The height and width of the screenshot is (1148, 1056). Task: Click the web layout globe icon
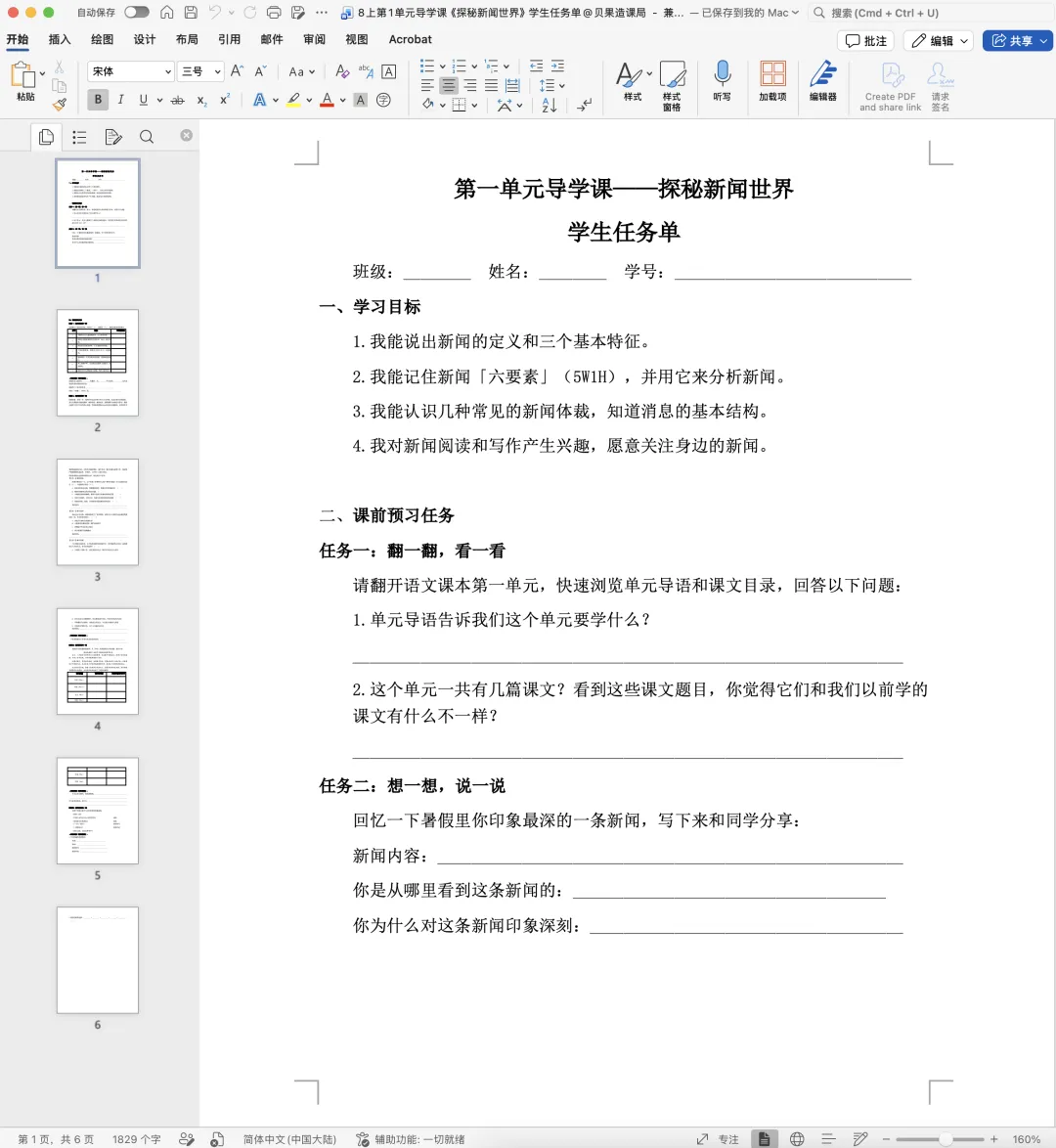797,1139
